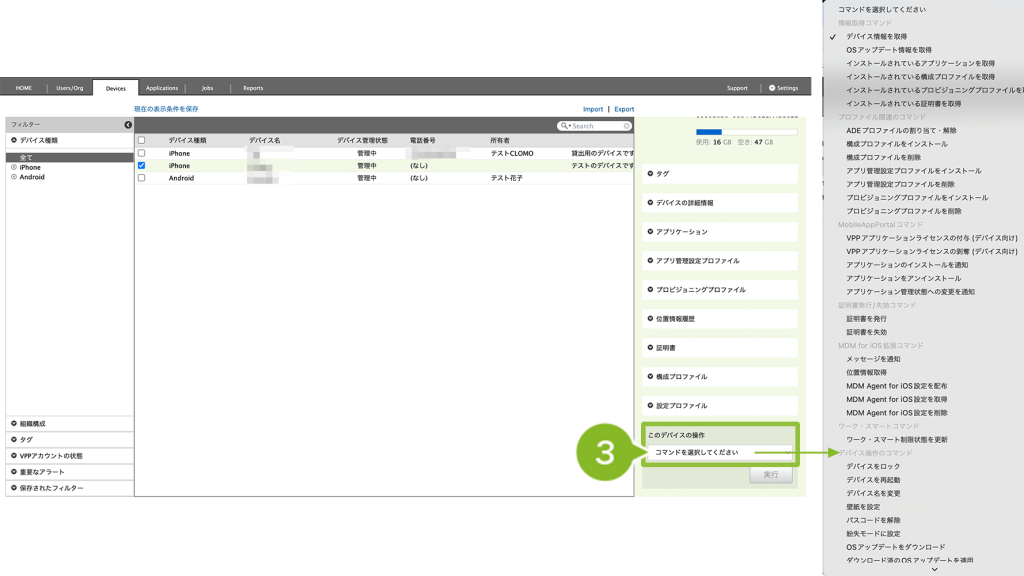Uncheck the selected second iPhone row
The width and height of the screenshot is (1024, 576).
coord(141,166)
